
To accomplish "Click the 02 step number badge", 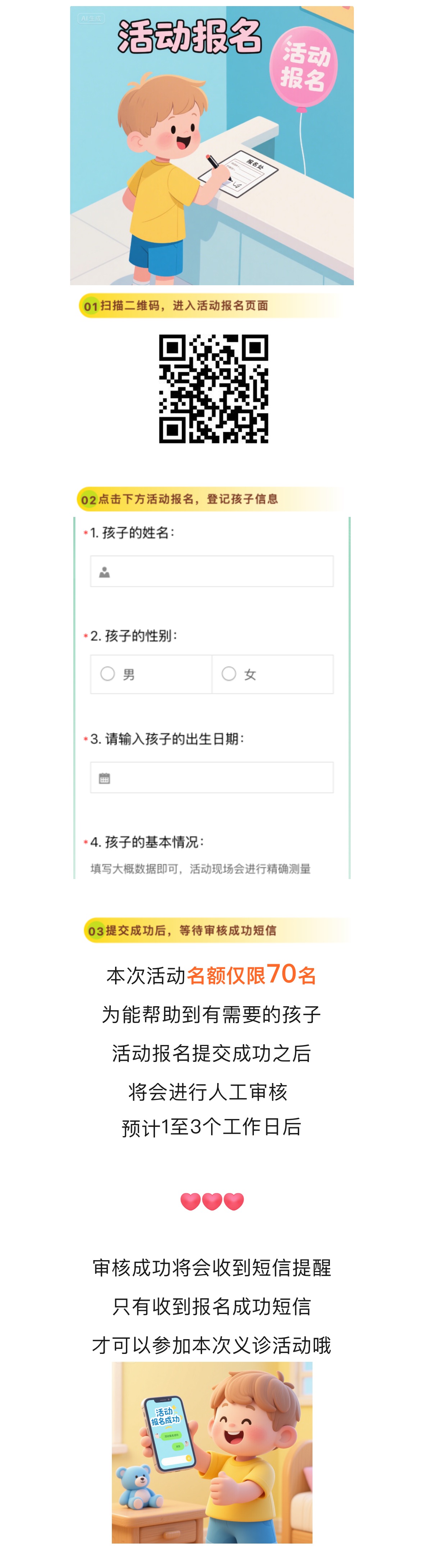I will tap(89, 500).
